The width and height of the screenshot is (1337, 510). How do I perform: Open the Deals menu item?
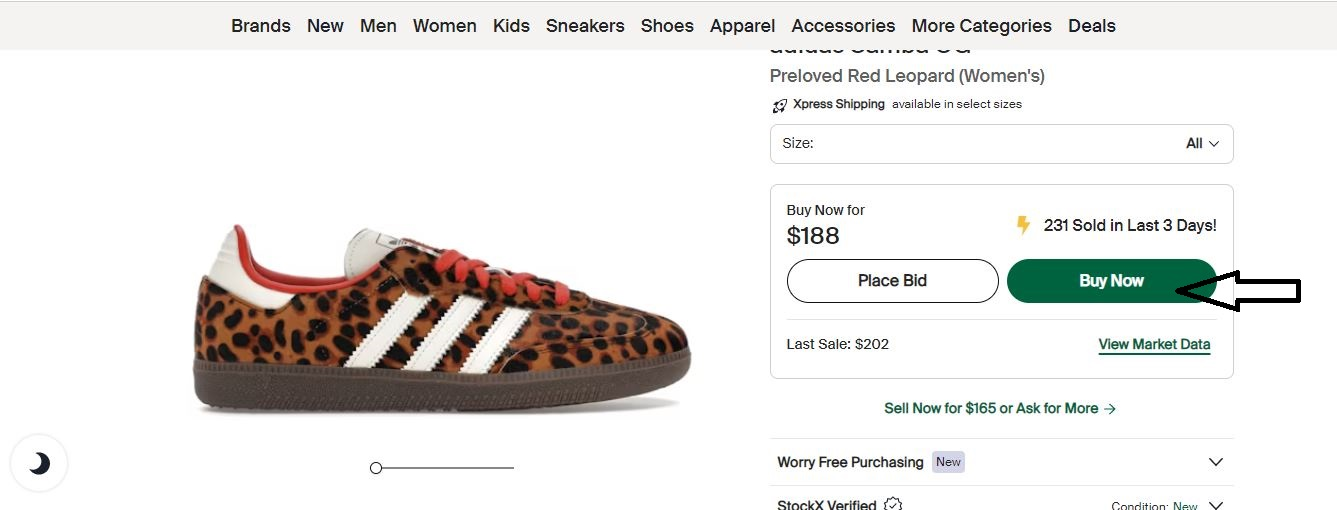(1092, 26)
